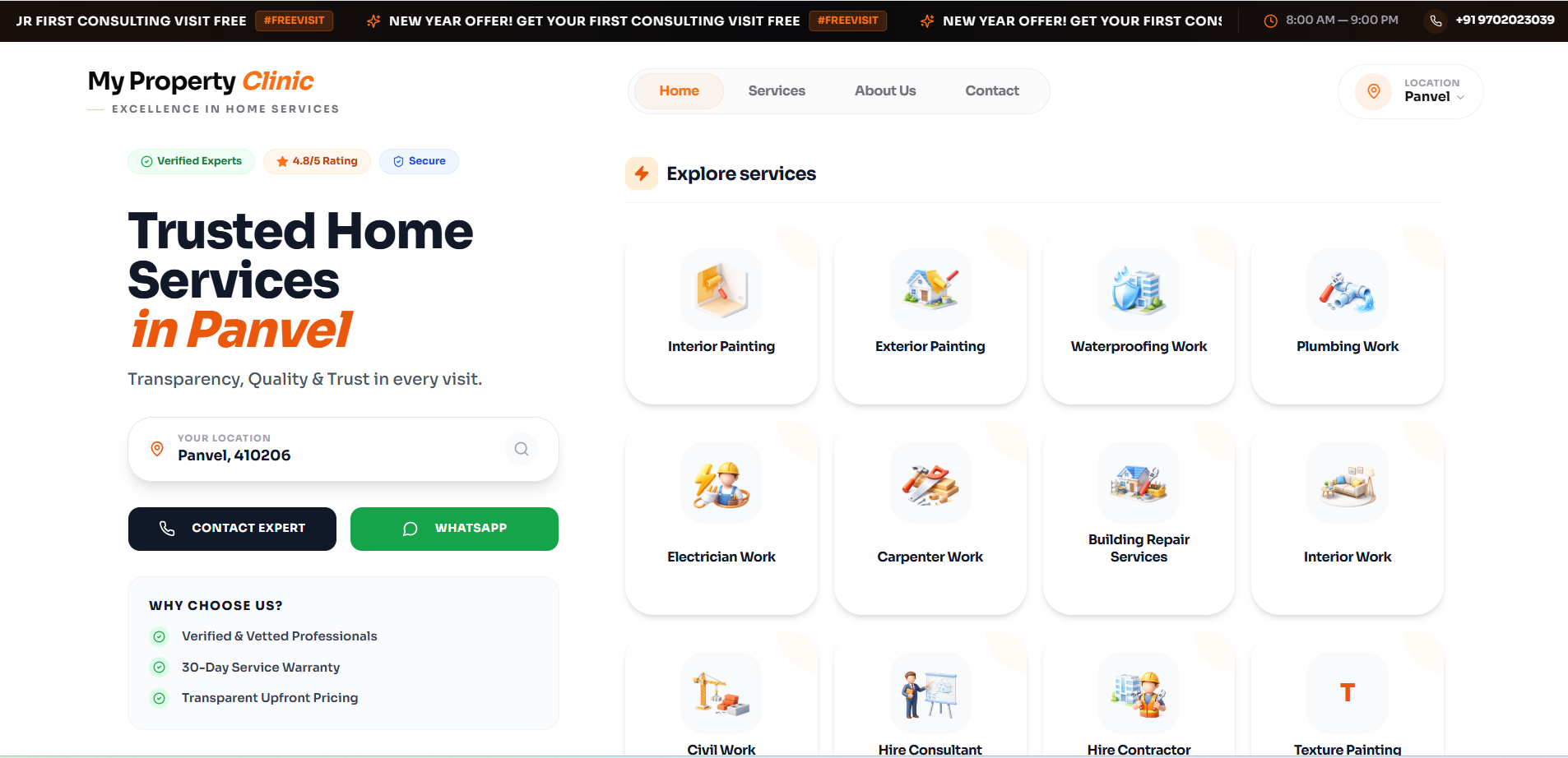Open the Waterproofing Work shield icon
The height and width of the screenshot is (758, 1568).
pyautogui.click(x=1139, y=289)
